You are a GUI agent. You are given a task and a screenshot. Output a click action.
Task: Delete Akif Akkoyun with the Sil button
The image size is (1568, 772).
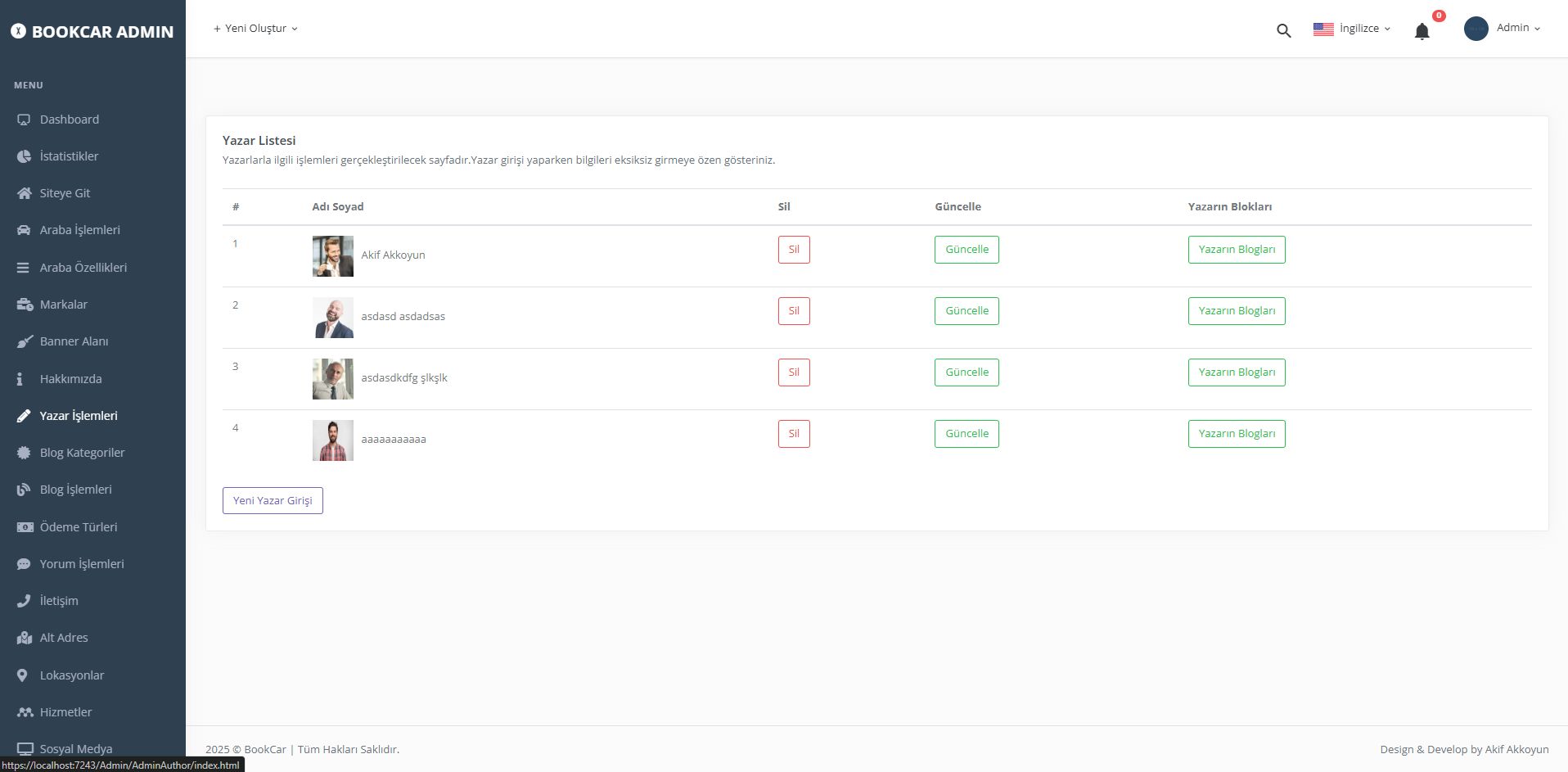793,250
